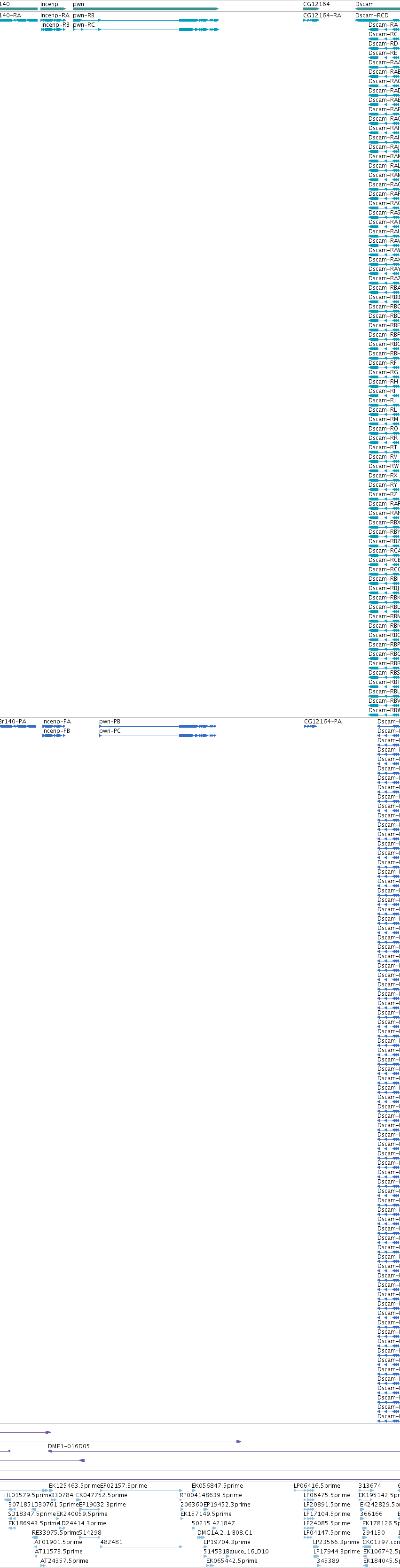Click the EP19032.3prime EST label
Viewport: 400px width, 1568px height.
tap(102, 1505)
